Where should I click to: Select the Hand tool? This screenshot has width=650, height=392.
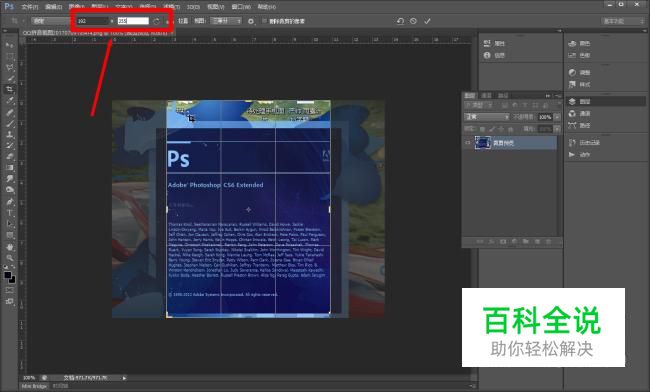click(x=10, y=247)
